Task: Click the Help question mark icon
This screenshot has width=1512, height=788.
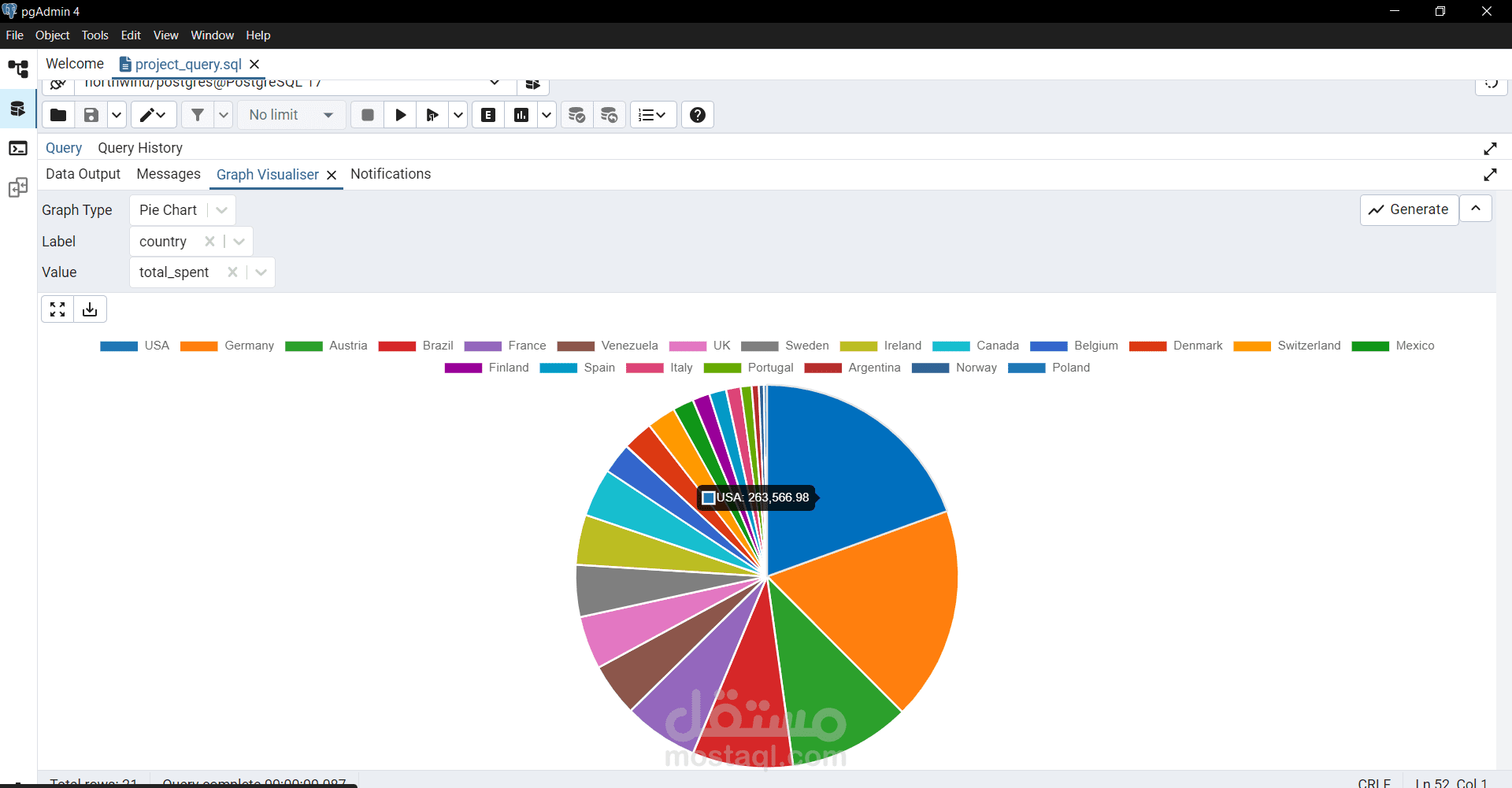Action: 698,115
